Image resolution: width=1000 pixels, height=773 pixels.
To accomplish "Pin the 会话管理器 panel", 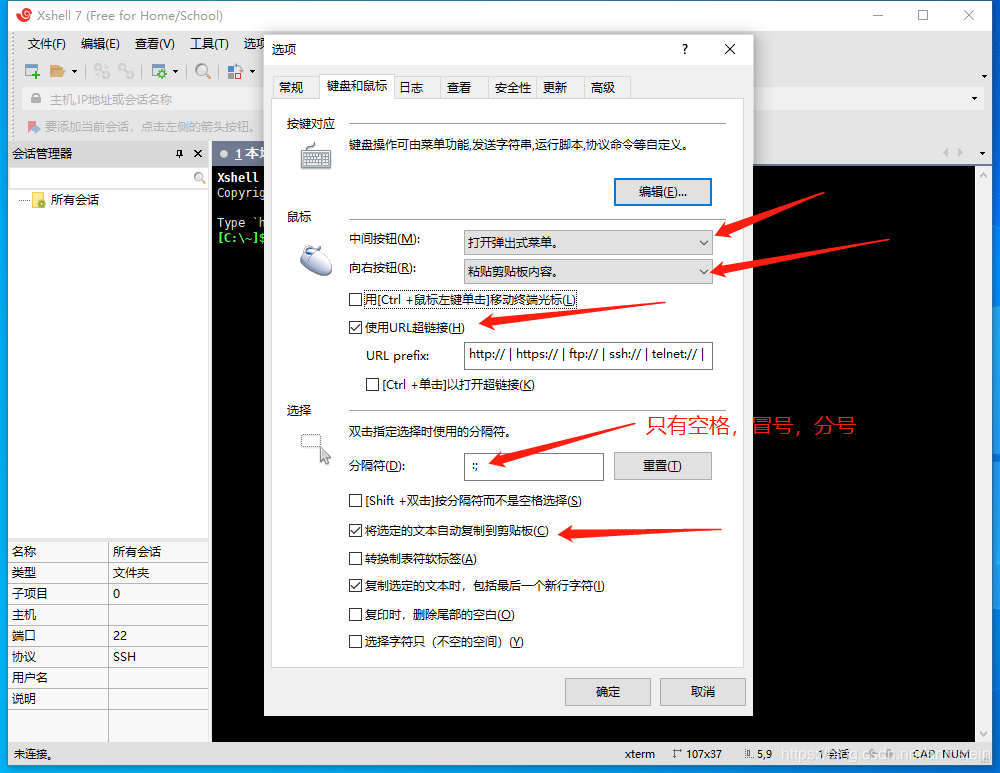I will (x=179, y=154).
